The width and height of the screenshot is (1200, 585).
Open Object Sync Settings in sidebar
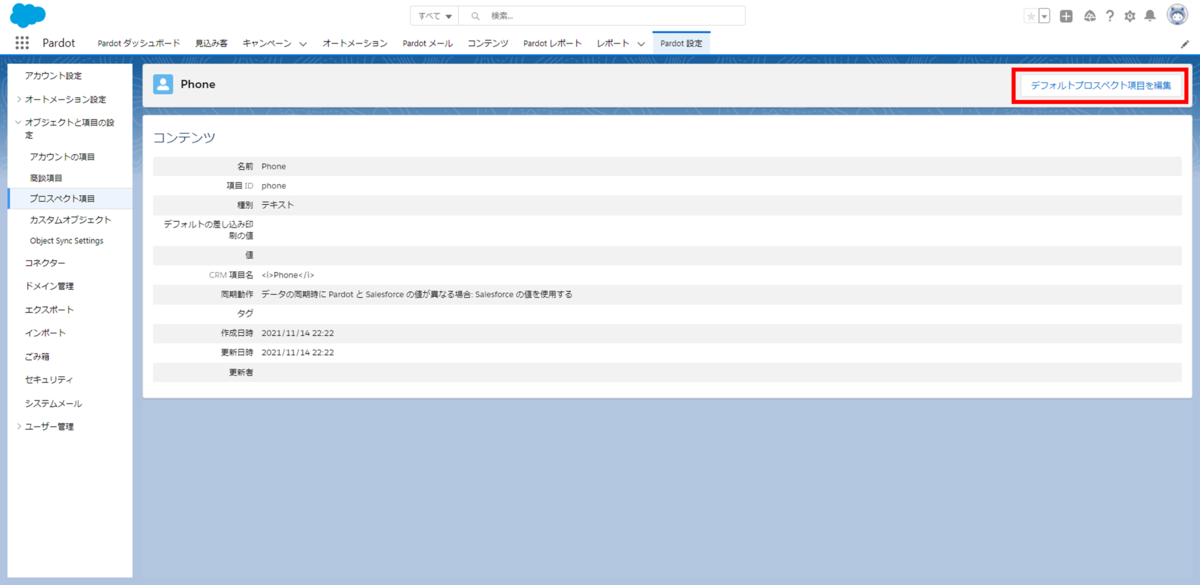(68, 241)
